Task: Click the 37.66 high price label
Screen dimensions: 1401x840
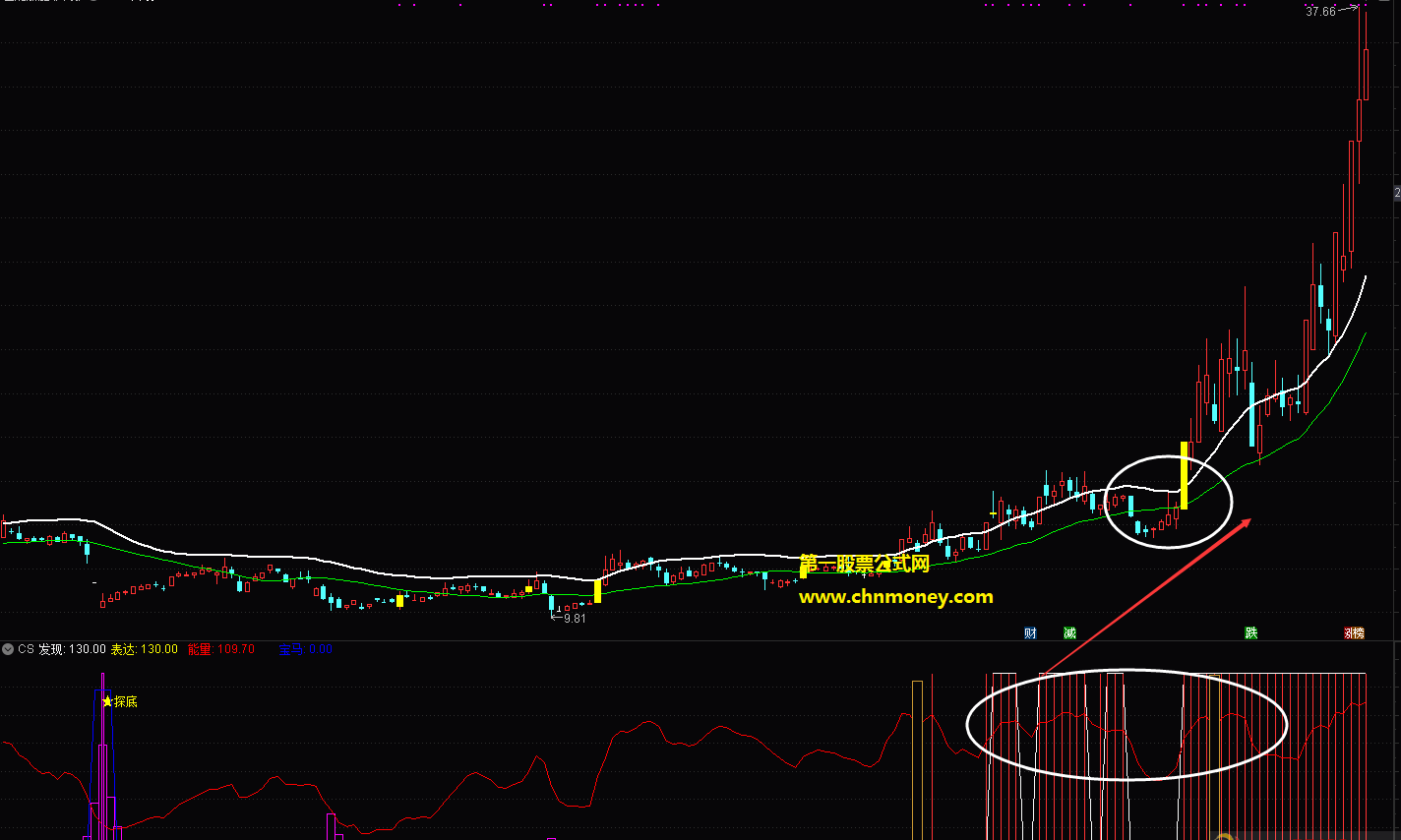Action: coord(1320,12)
